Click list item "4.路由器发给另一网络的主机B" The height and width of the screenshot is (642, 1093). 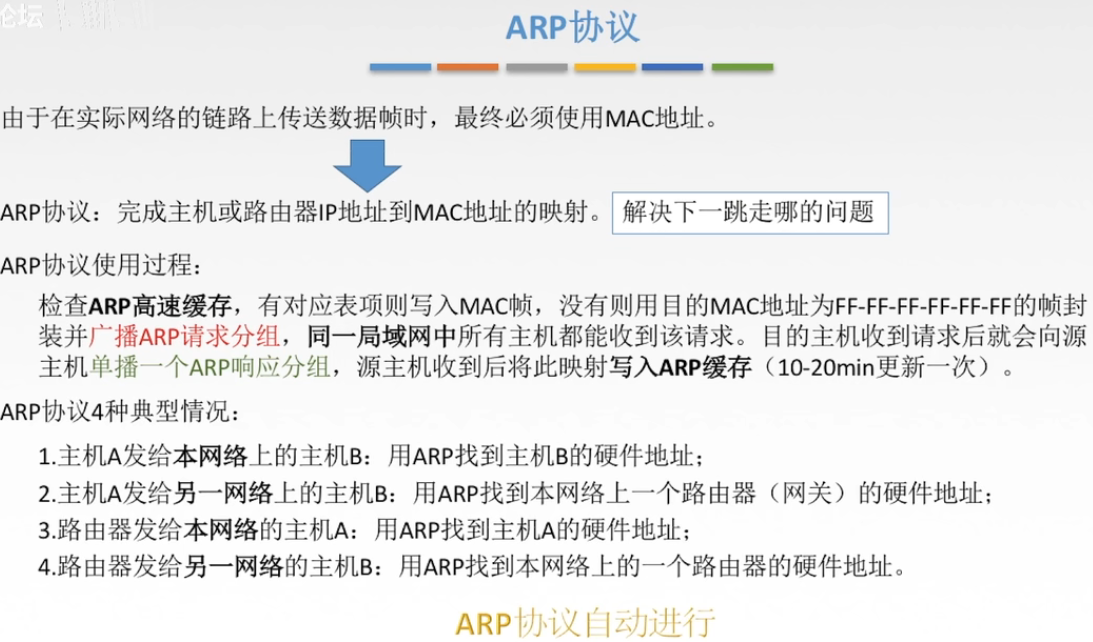206,566
